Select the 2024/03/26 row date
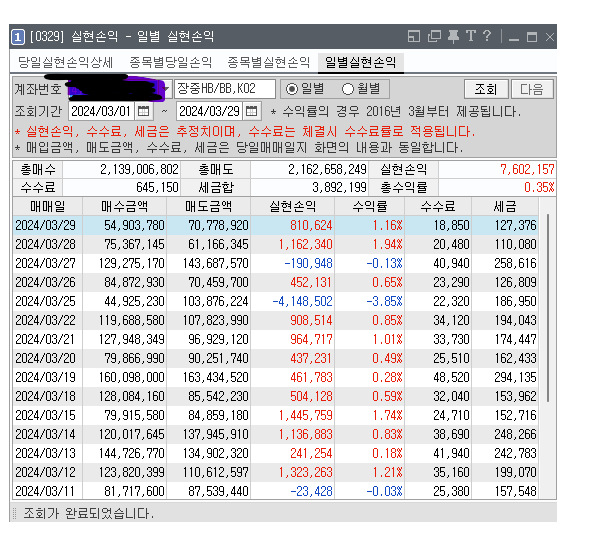The width and height of the screenshot is (605, 539). tap(46, 282)
